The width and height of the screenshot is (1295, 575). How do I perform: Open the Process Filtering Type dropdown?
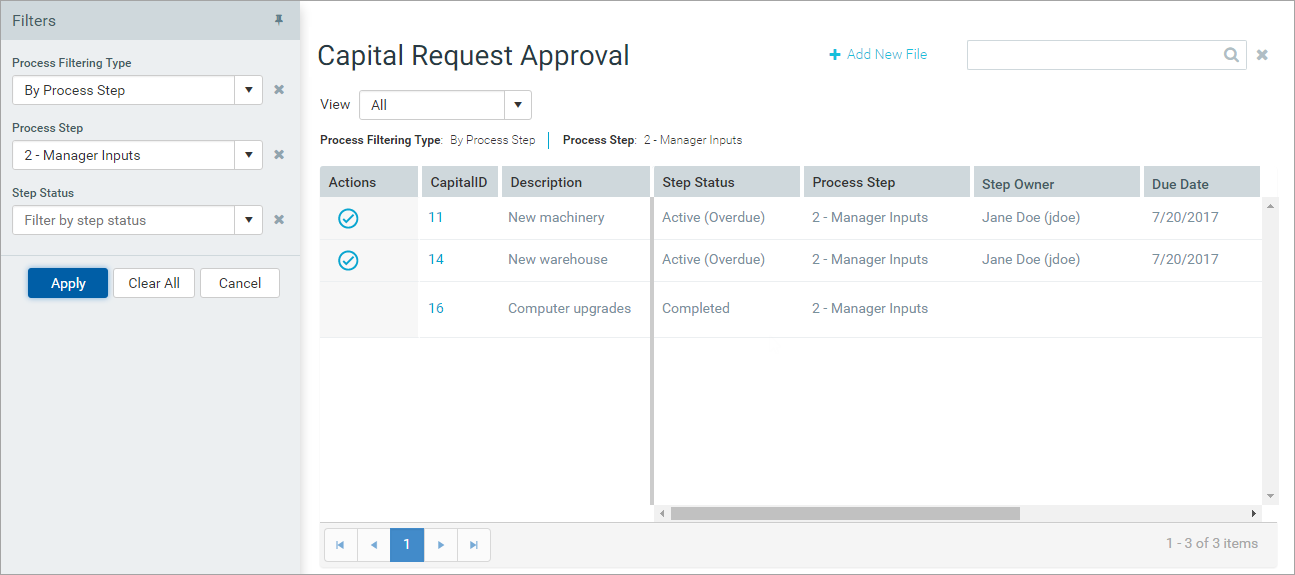249,90
